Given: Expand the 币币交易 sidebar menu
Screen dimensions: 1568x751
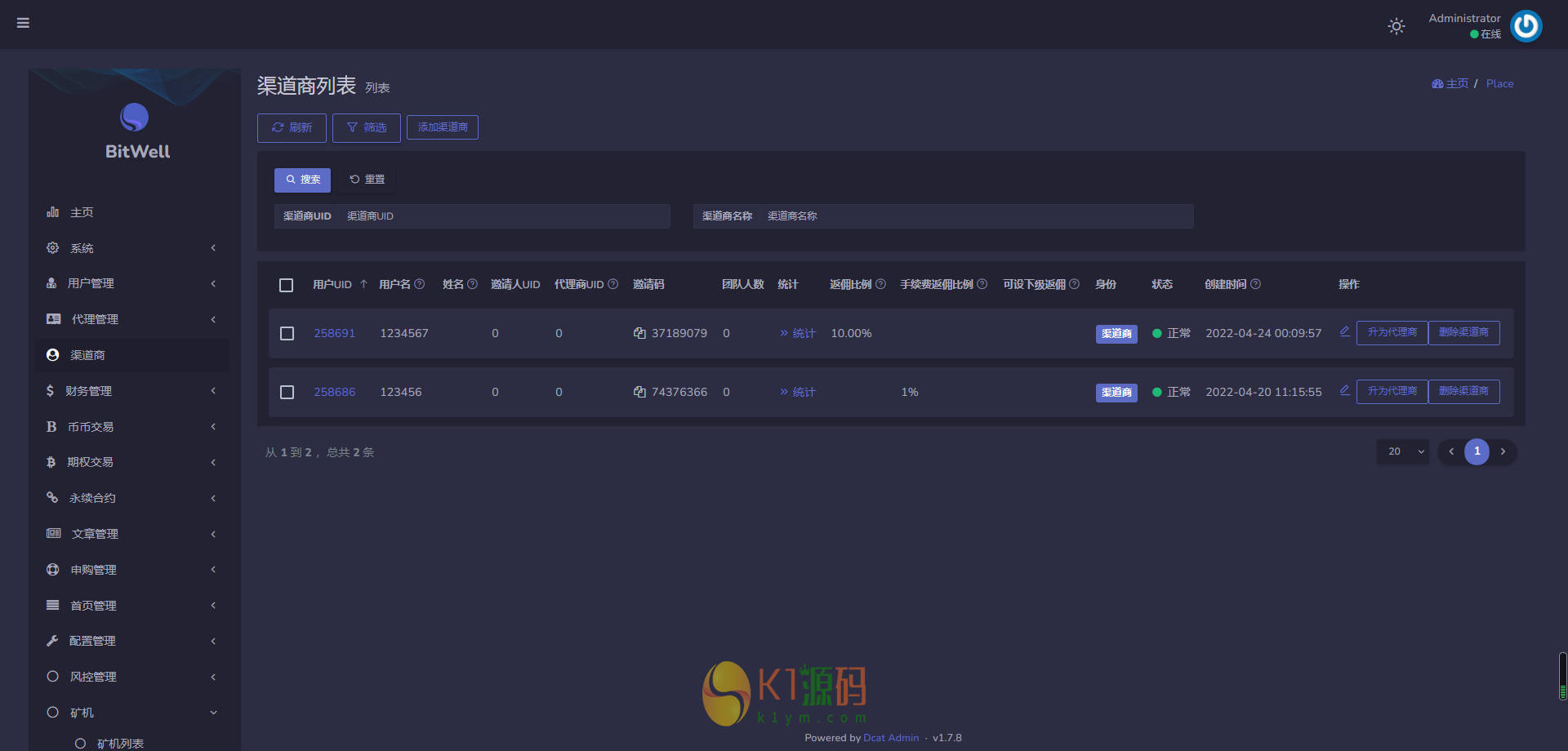Looking at the screenshot, I should pos(132,427).
